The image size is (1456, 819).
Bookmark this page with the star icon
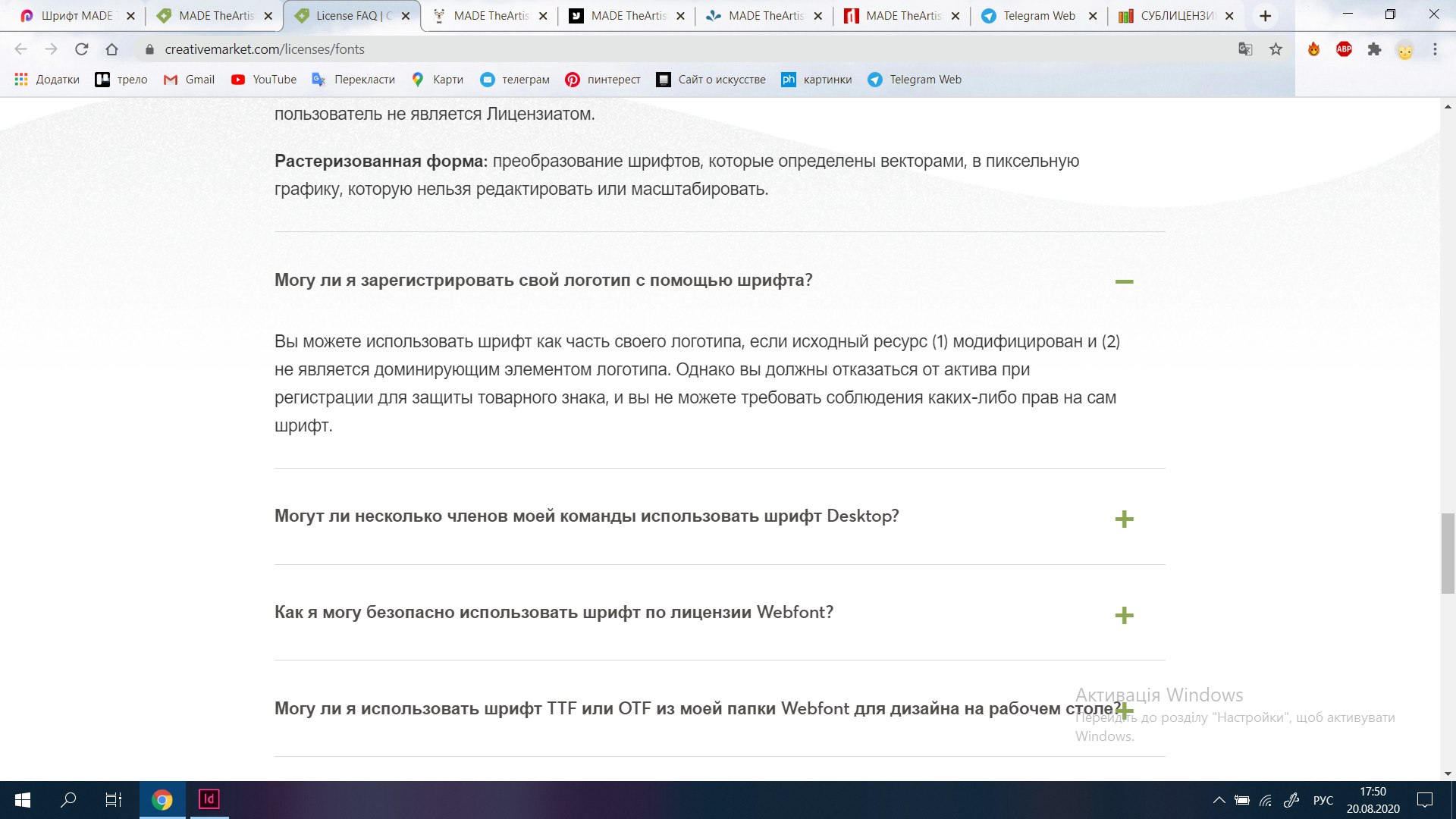click(x=1276, y=49)
